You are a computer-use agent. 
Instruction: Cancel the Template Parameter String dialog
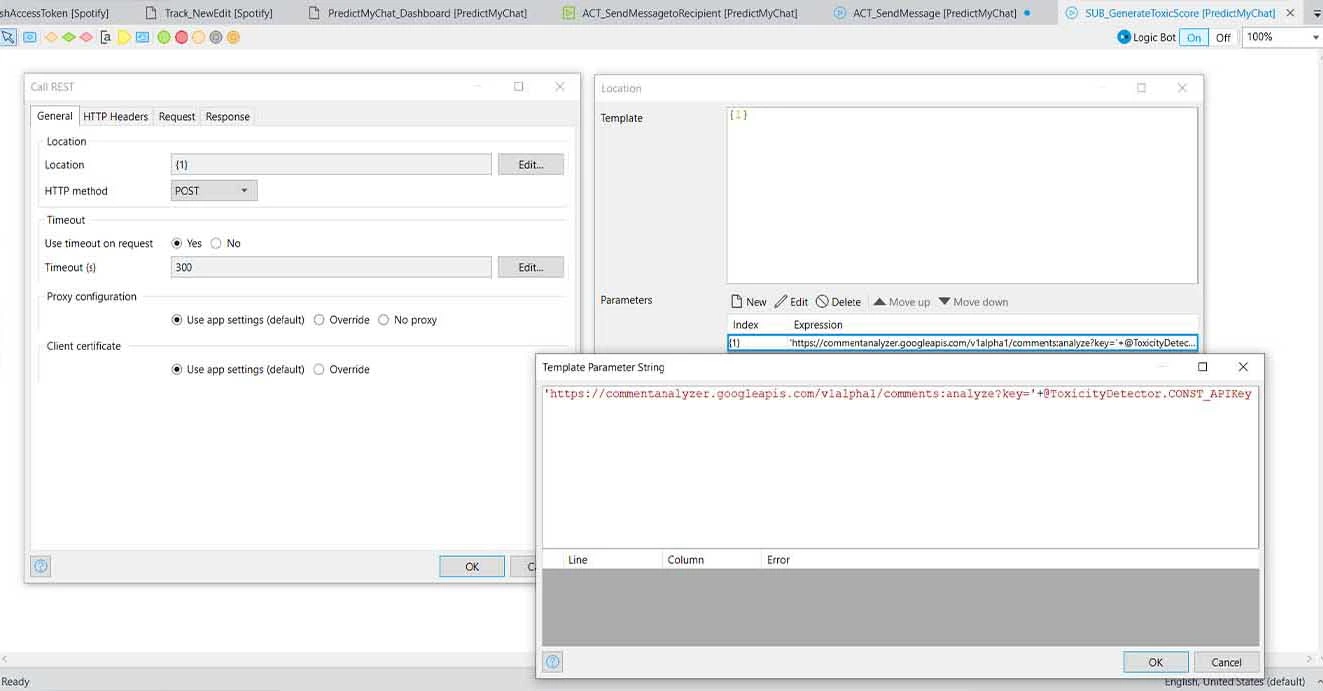(x=1226, y=662)
